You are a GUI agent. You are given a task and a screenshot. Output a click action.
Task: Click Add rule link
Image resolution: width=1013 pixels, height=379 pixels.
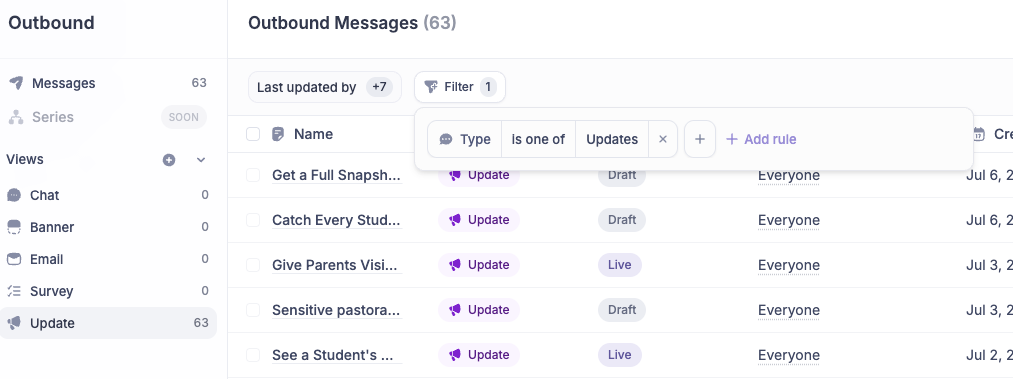coord(761,139)
